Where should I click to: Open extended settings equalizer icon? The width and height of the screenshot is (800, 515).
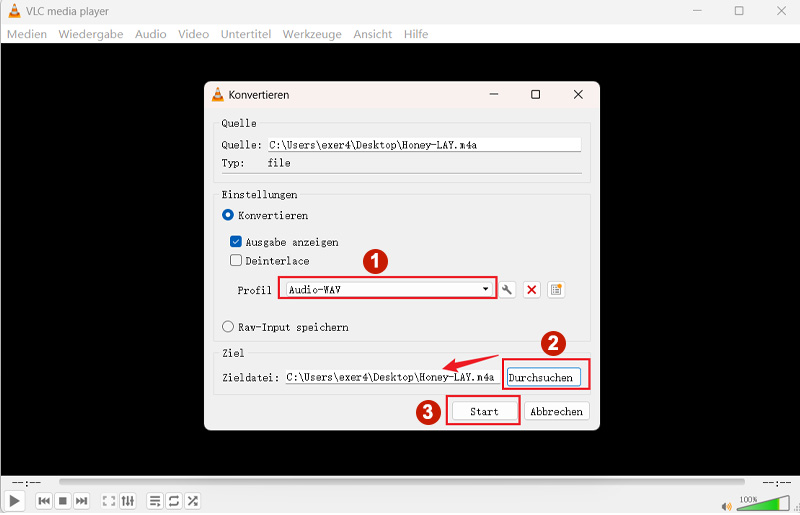[x=128, y=501]
